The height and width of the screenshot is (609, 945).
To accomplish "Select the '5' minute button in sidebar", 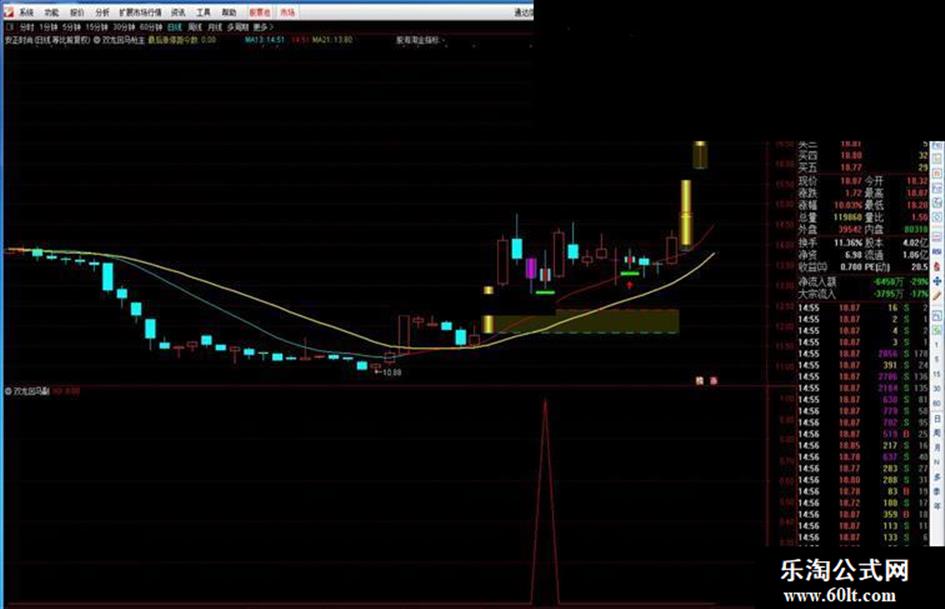I will pyautogui.click(x=937, y=359).
